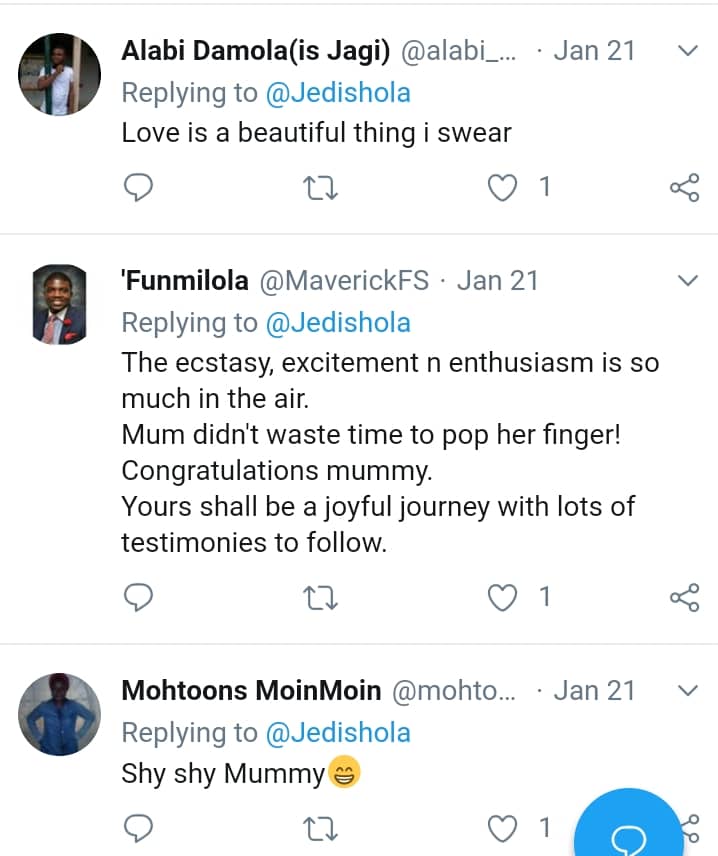This screenshot has width=718, height=856.
Task: Open 'Funmilola's profile avatar
Action: 60,305
